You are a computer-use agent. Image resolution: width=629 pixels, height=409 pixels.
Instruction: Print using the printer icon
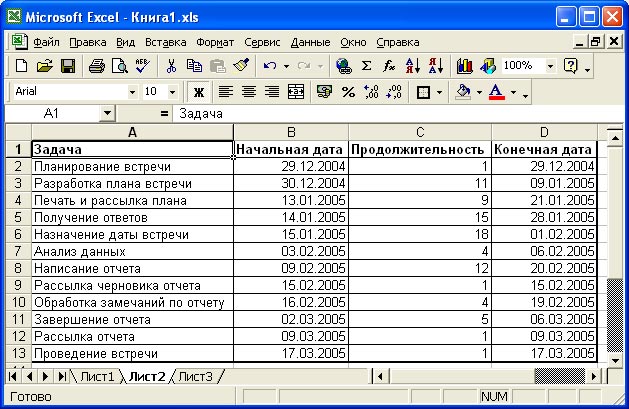click(x=97, y=66)
